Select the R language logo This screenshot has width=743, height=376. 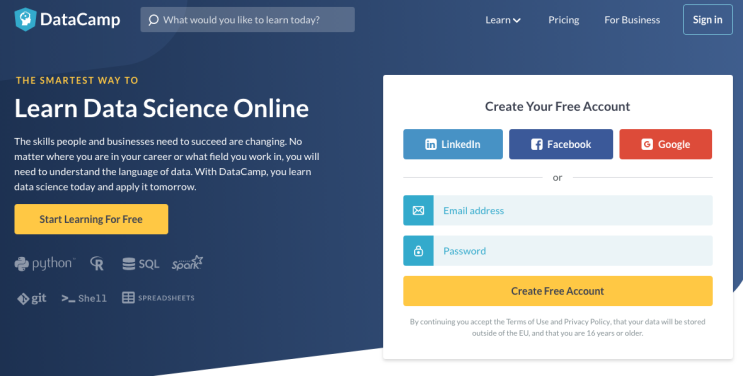coord(97,264)
